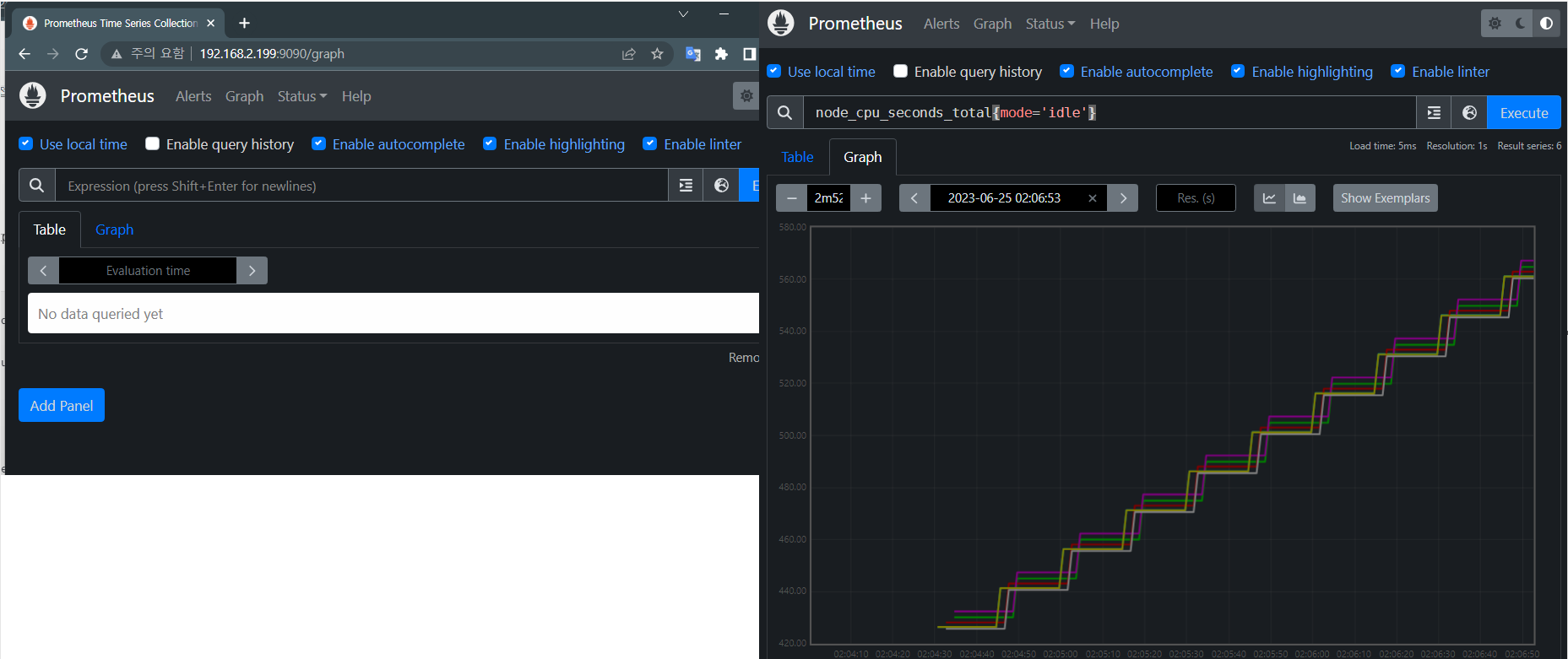This screenshot has height=659, width=1568.
Task: Click the Res. (s) resolution input
Action: (x=1196, y=198)
